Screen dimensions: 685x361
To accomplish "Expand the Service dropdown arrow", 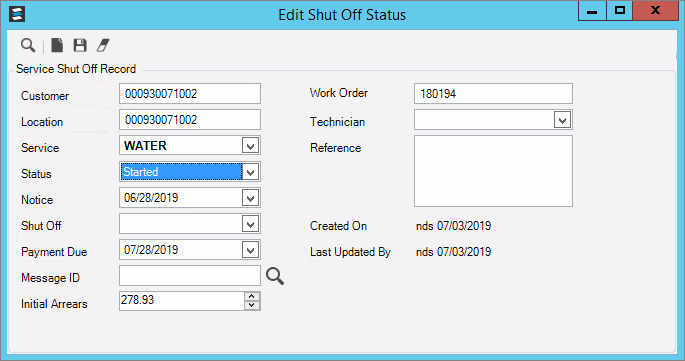I will click(250, 146).
